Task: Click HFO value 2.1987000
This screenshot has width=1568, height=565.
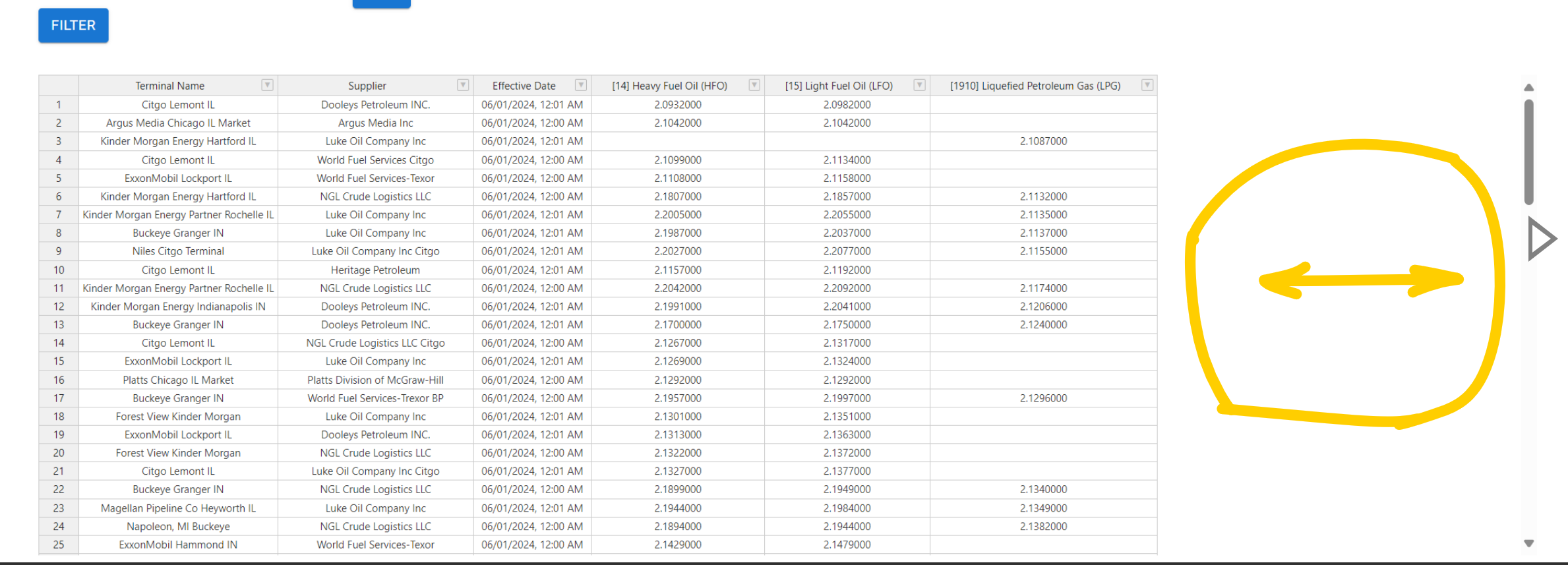Action: pos(678,233)
